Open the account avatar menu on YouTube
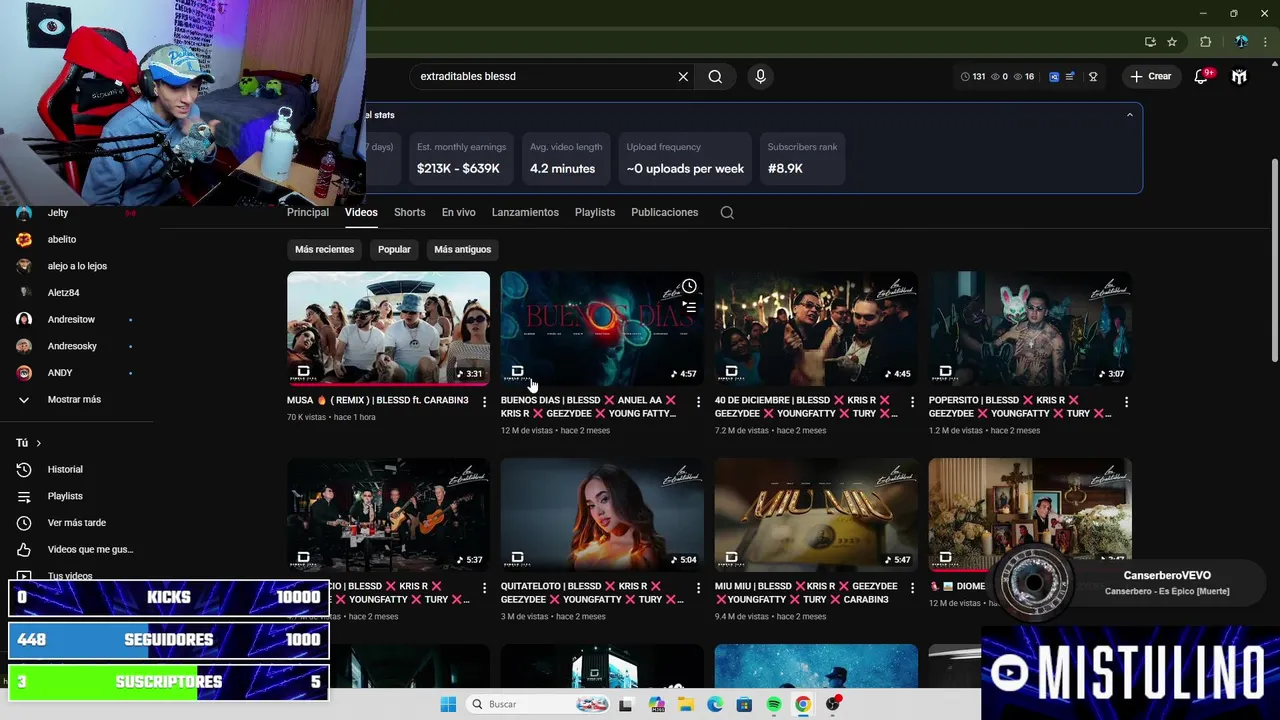This screenshot has width=1280, height=720. [1239, 76]
